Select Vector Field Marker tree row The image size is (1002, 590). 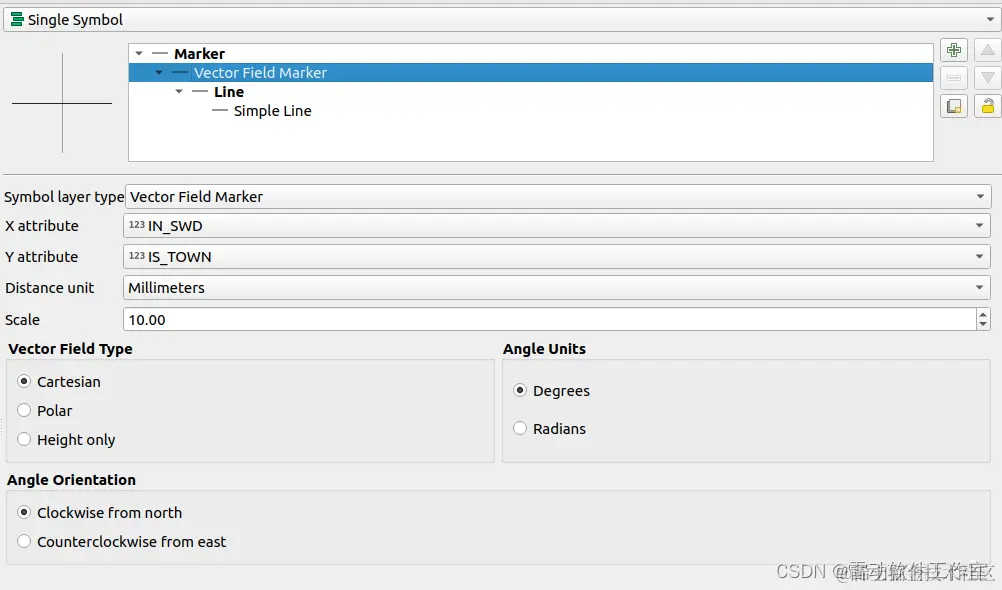coord(530,73)
